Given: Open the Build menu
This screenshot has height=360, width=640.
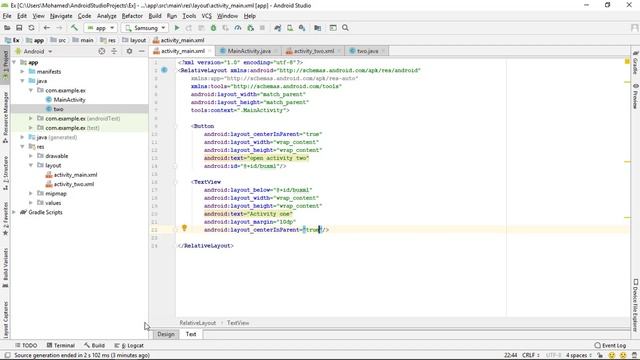Looking at the screenshot, I should click(155, 16).
